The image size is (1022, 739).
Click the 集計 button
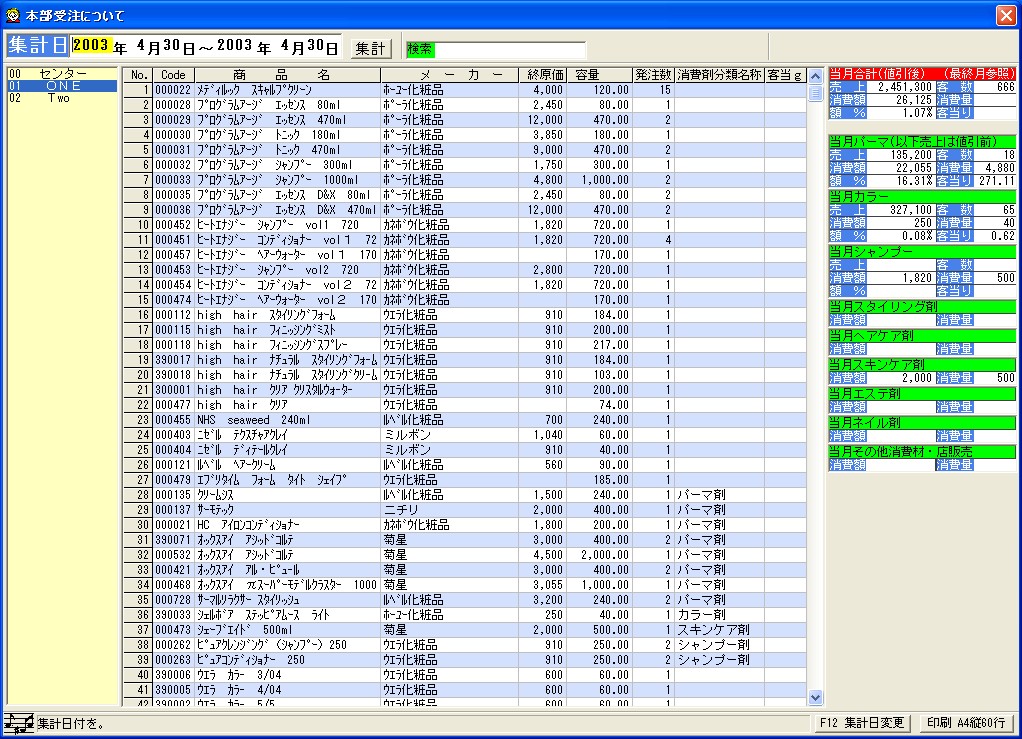tap(370, 48)
